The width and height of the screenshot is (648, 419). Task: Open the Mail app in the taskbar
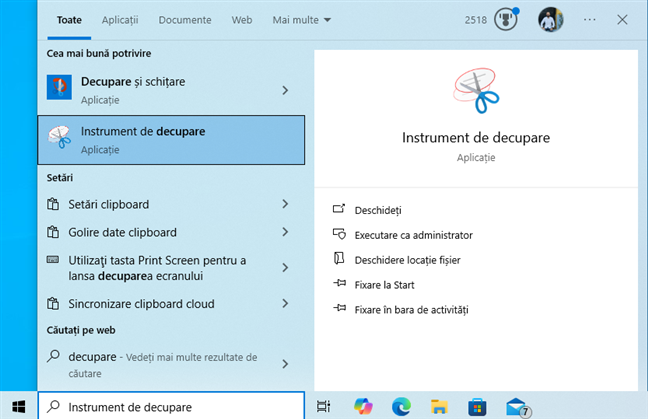pos(516,406)
